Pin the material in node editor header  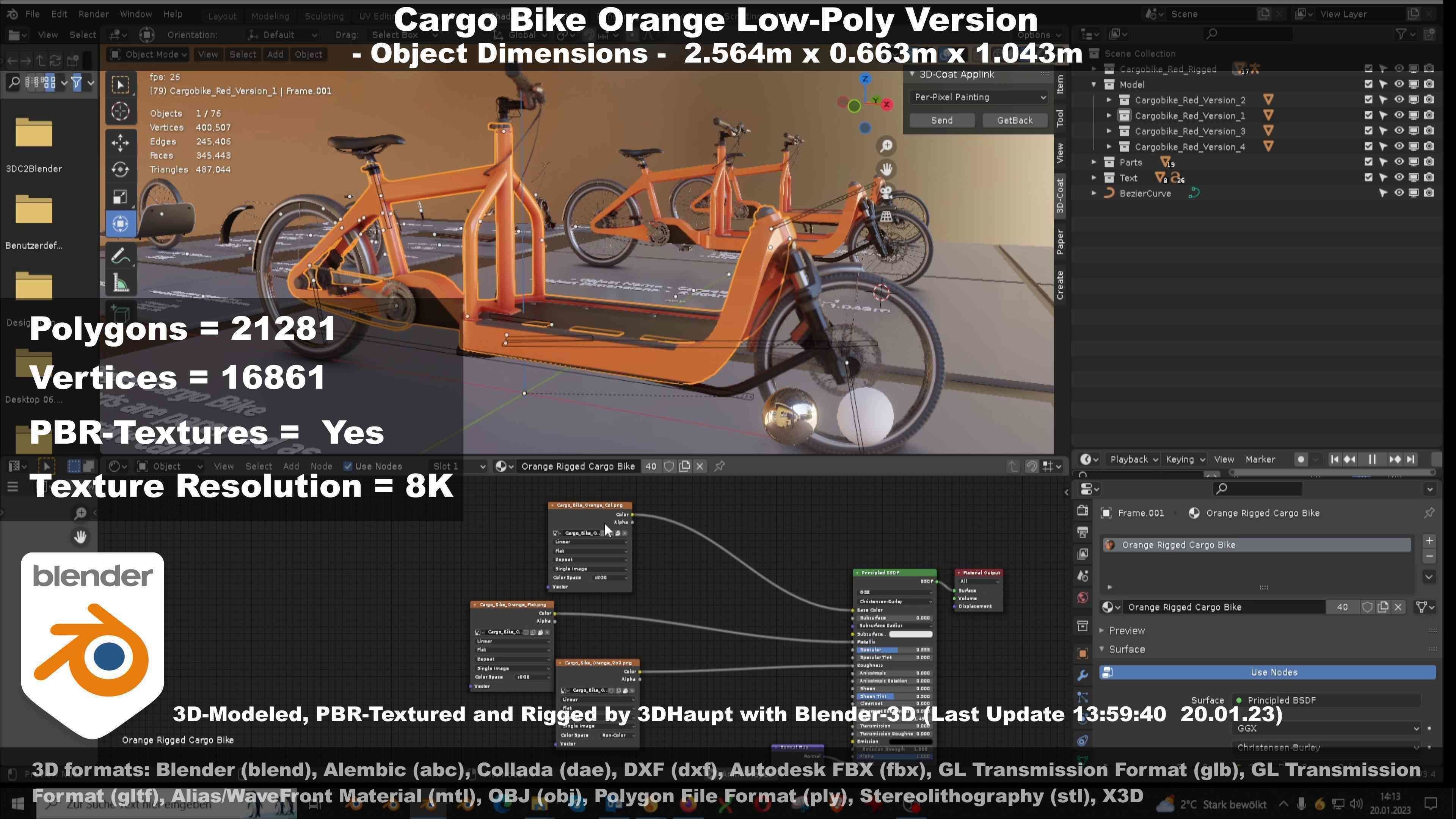720,466
